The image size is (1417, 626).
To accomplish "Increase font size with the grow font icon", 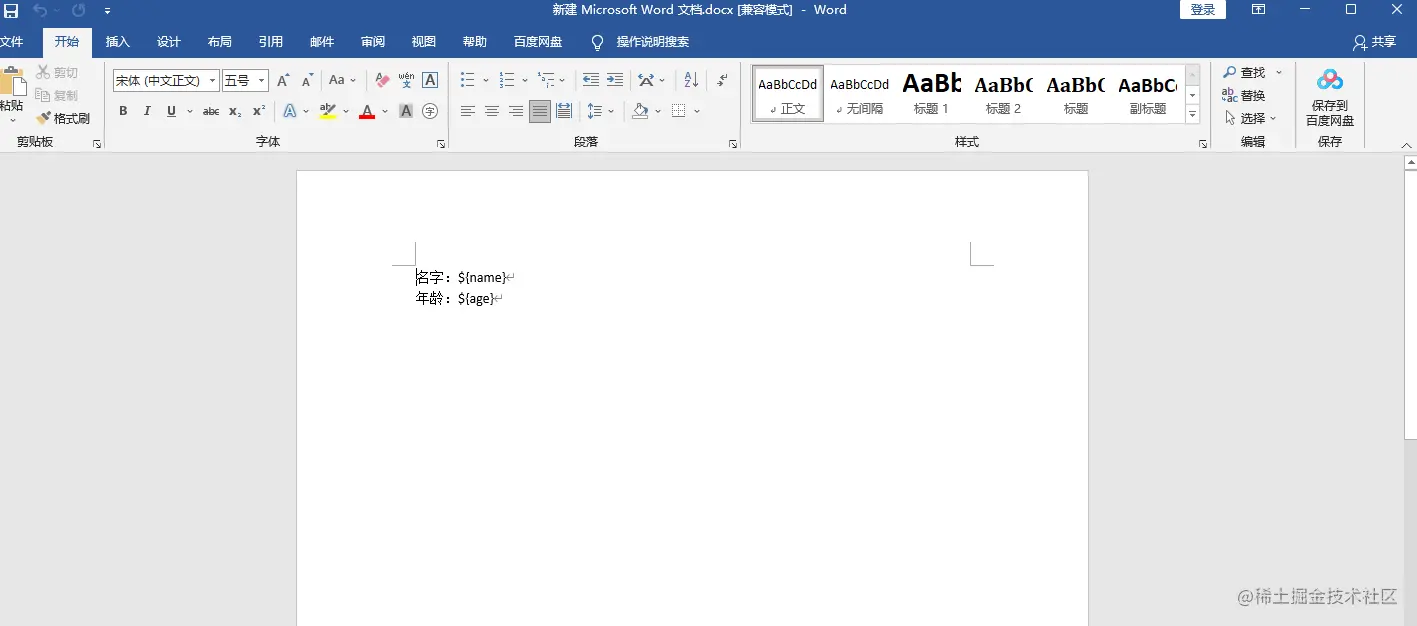I will (x=283, y=80).
